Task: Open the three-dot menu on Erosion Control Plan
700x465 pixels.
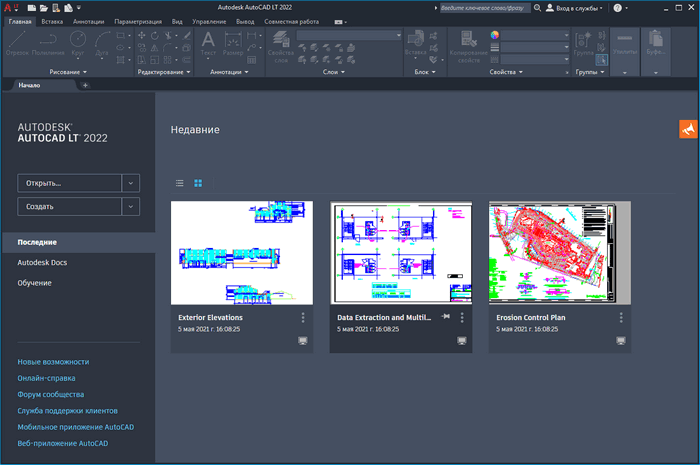Action: click(621, 317)
